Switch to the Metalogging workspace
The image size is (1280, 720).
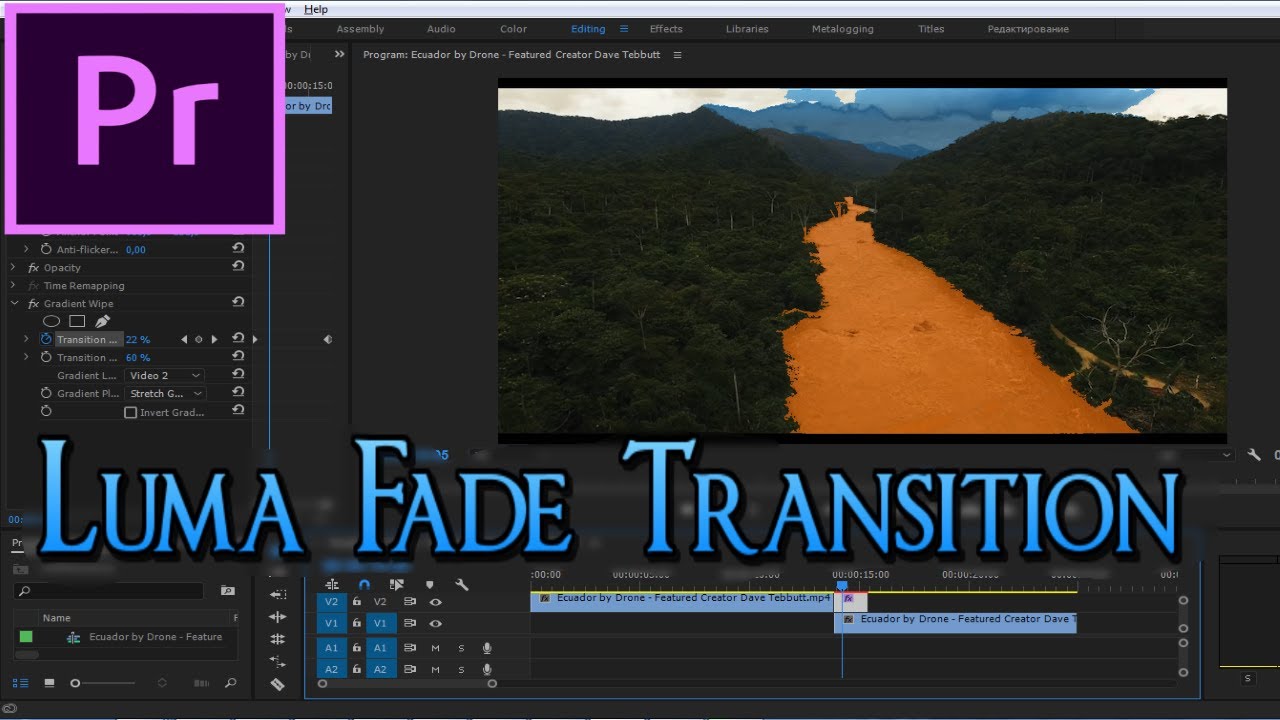(x=842, y=29)
